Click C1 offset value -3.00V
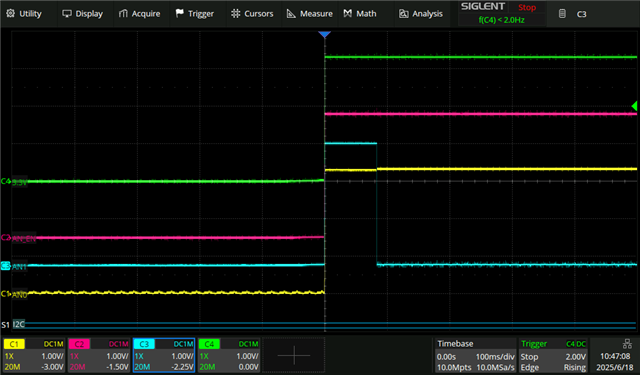 click(x=52, y=367)
